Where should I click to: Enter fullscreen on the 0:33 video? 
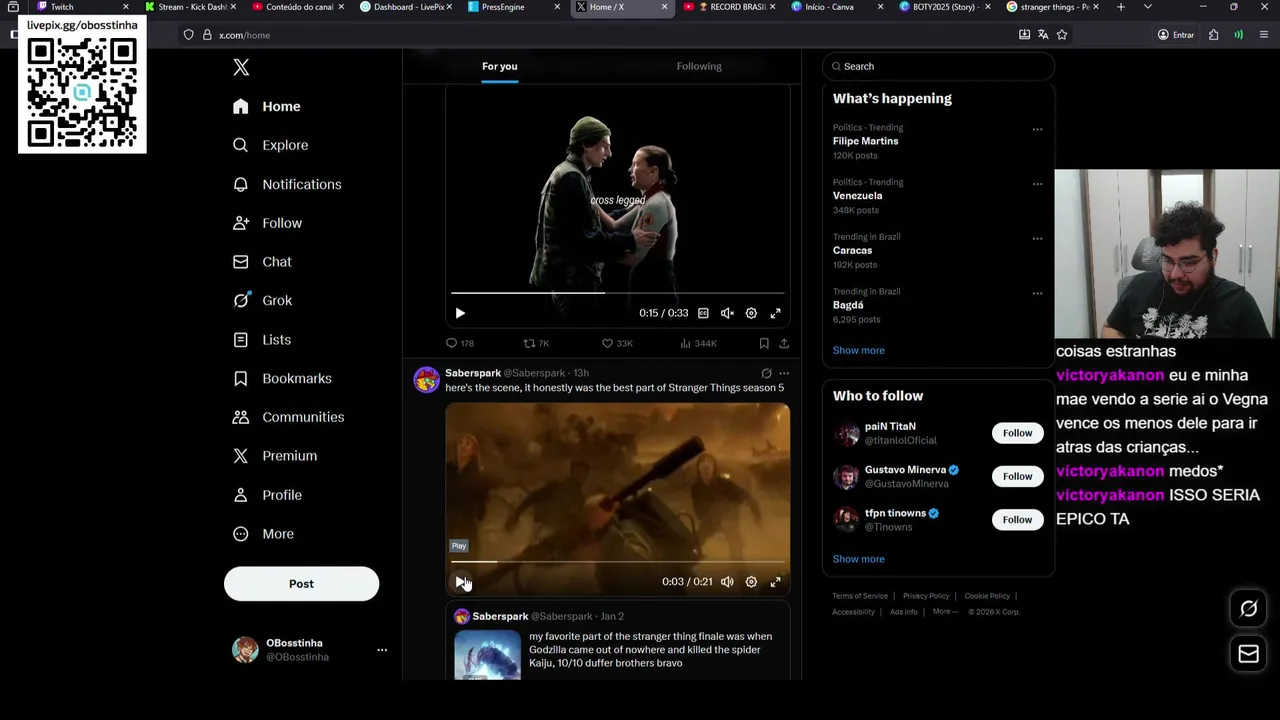coord(775,313)
